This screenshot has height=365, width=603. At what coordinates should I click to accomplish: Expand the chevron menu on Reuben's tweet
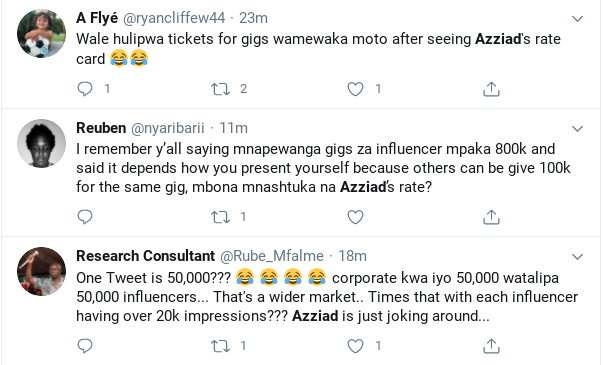point(577,128)
